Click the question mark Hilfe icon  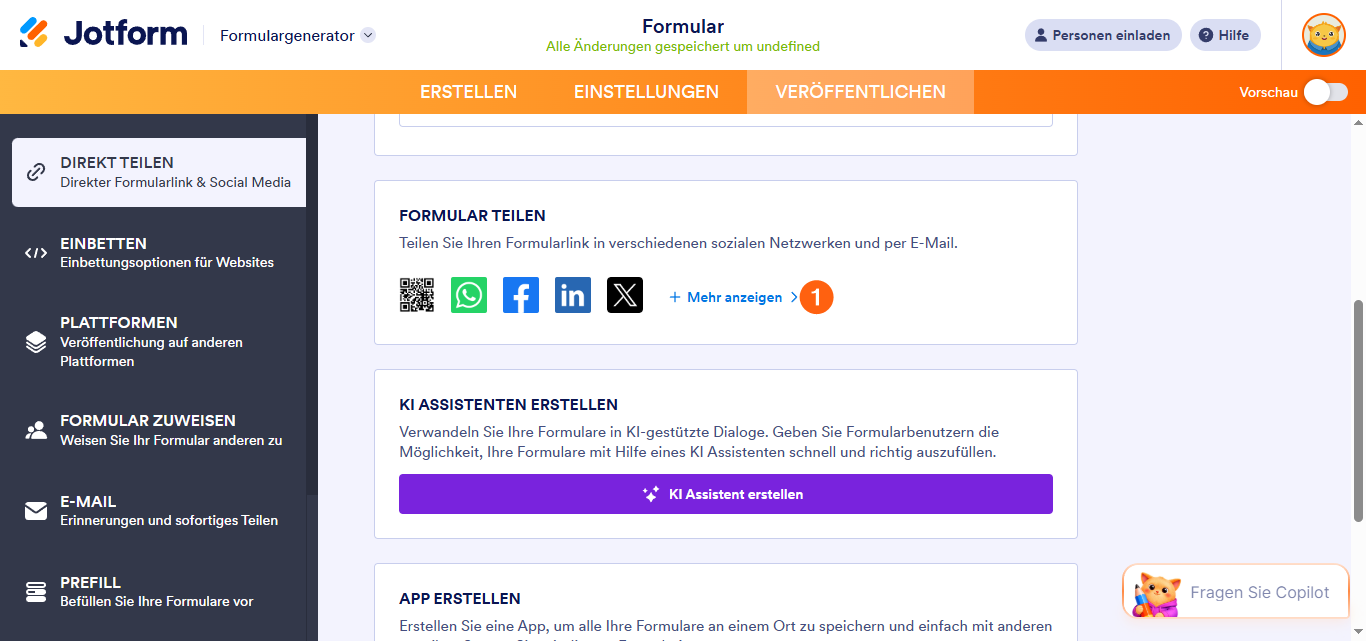[x=1206, y=35]
